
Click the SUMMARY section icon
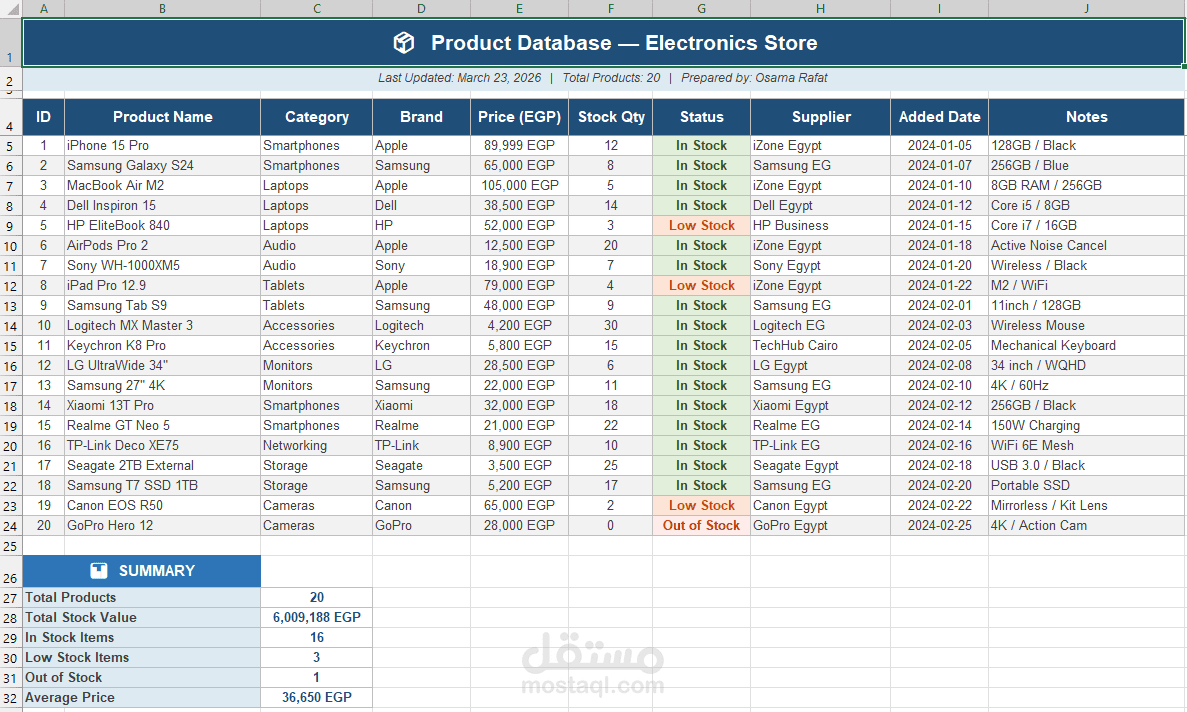pos(98,571)
